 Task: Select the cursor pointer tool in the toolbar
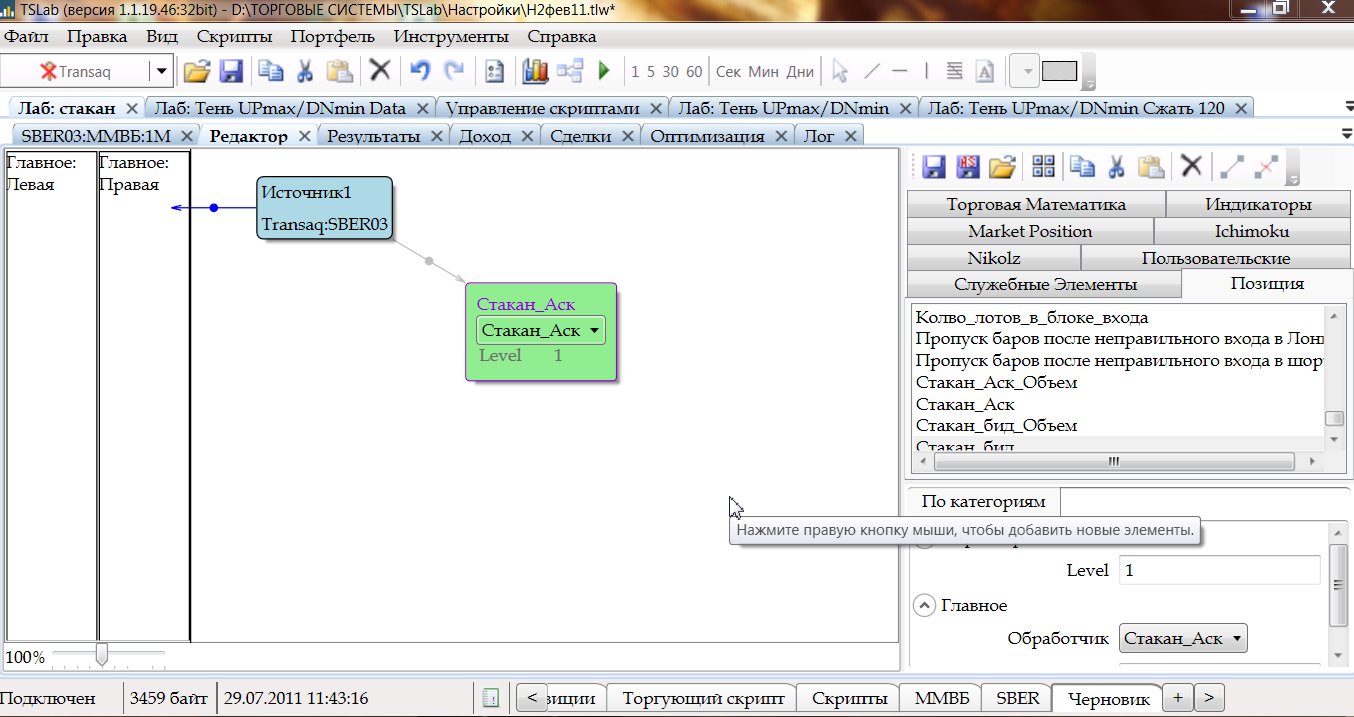click(840, 71)
